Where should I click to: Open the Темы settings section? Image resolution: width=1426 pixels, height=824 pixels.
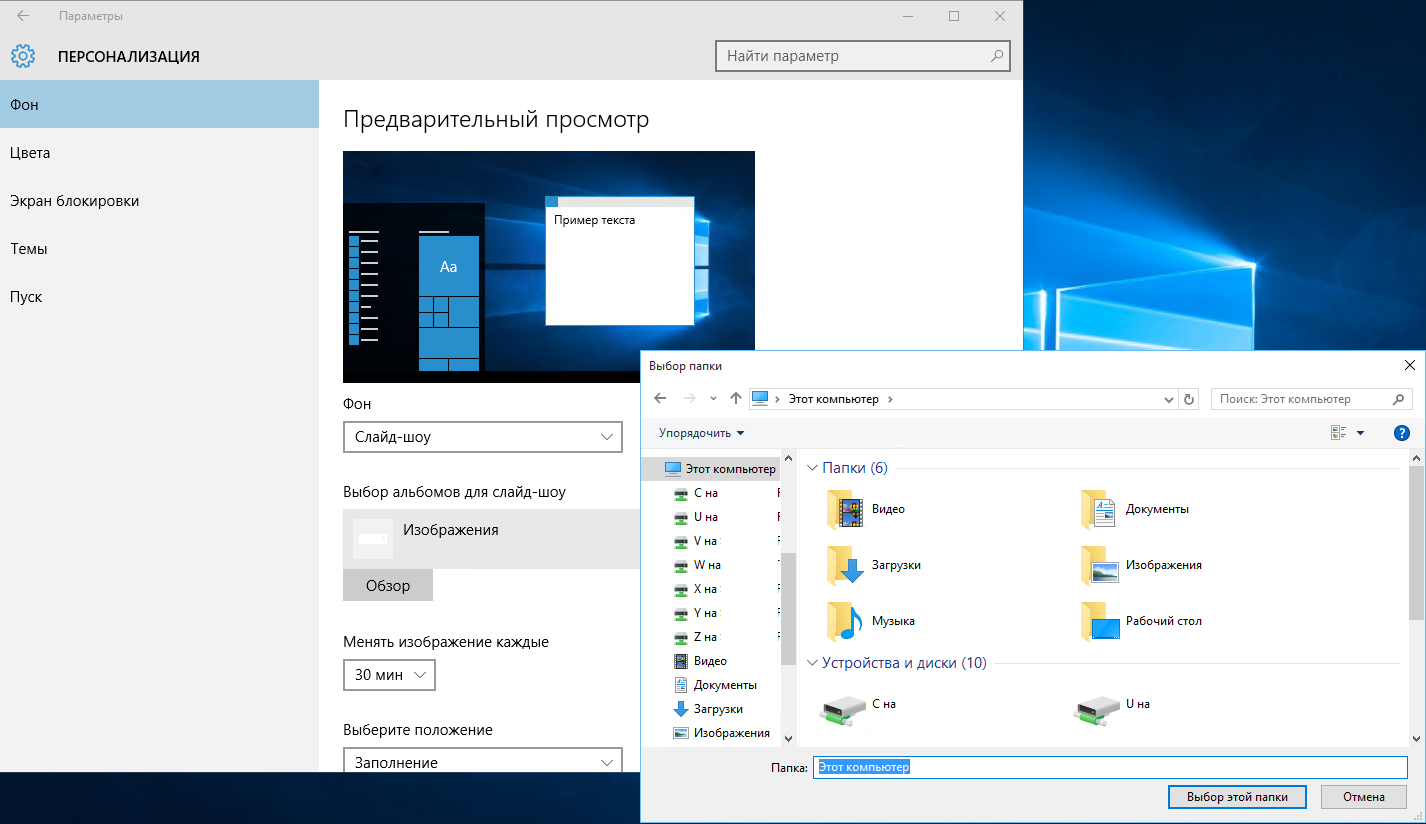click(x=159, y=248)
